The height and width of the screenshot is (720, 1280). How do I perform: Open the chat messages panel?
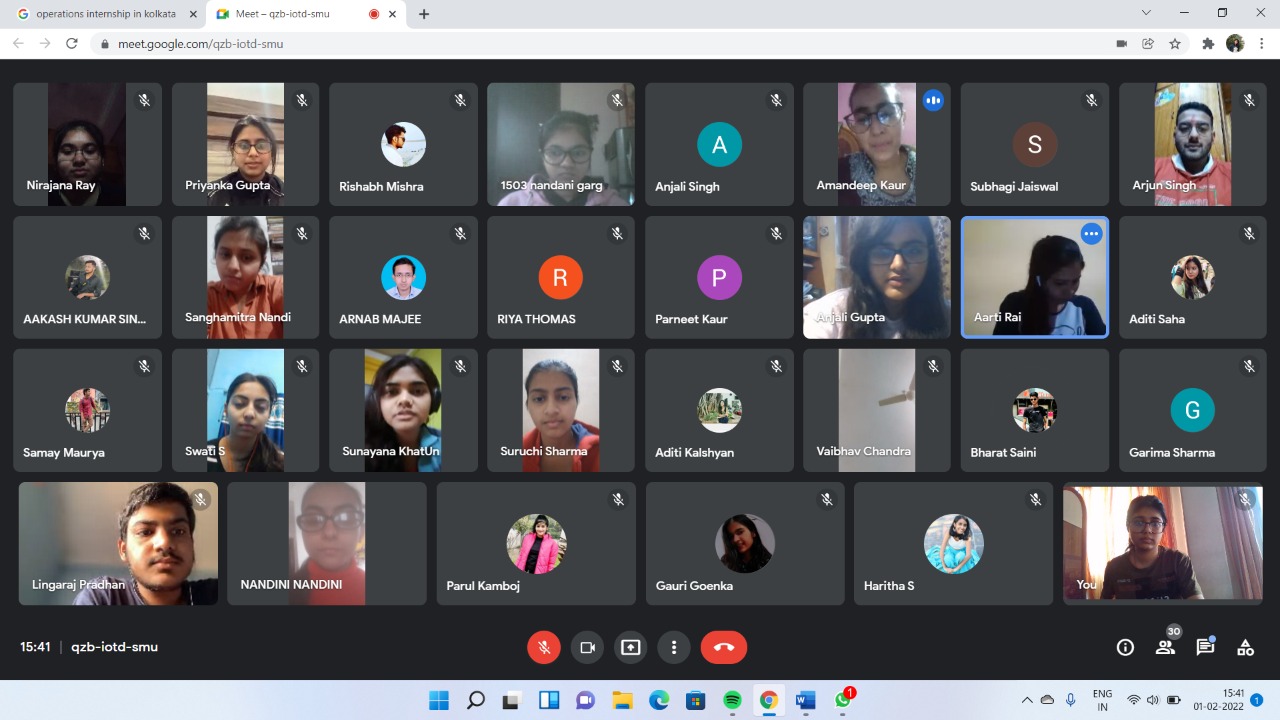1205,647
